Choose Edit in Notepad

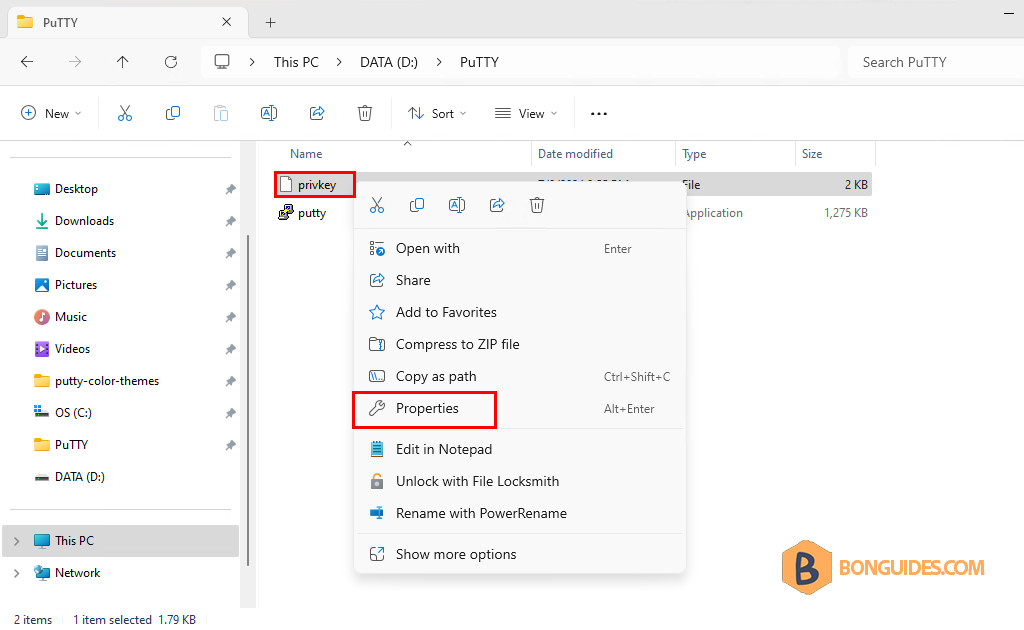pos(520,450)
